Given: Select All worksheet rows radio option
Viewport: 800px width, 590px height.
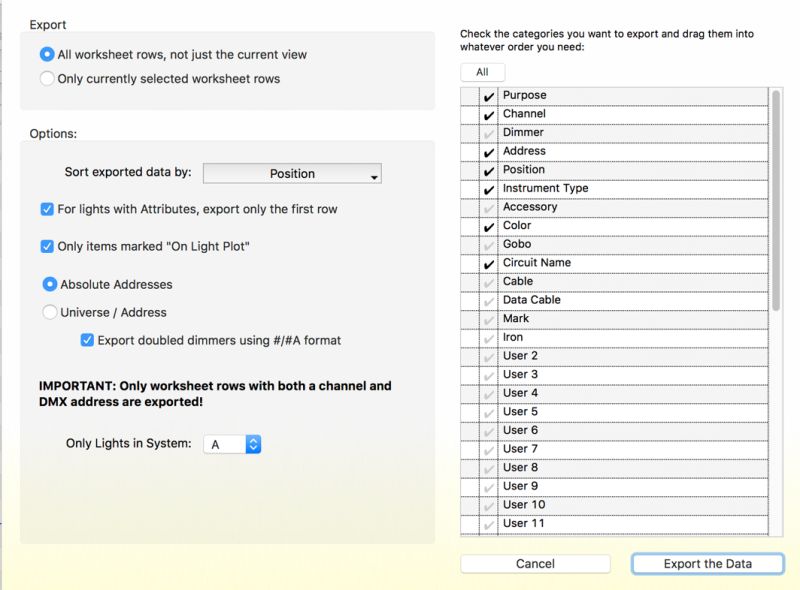Looking at the screenshot, I should point(46,54).
